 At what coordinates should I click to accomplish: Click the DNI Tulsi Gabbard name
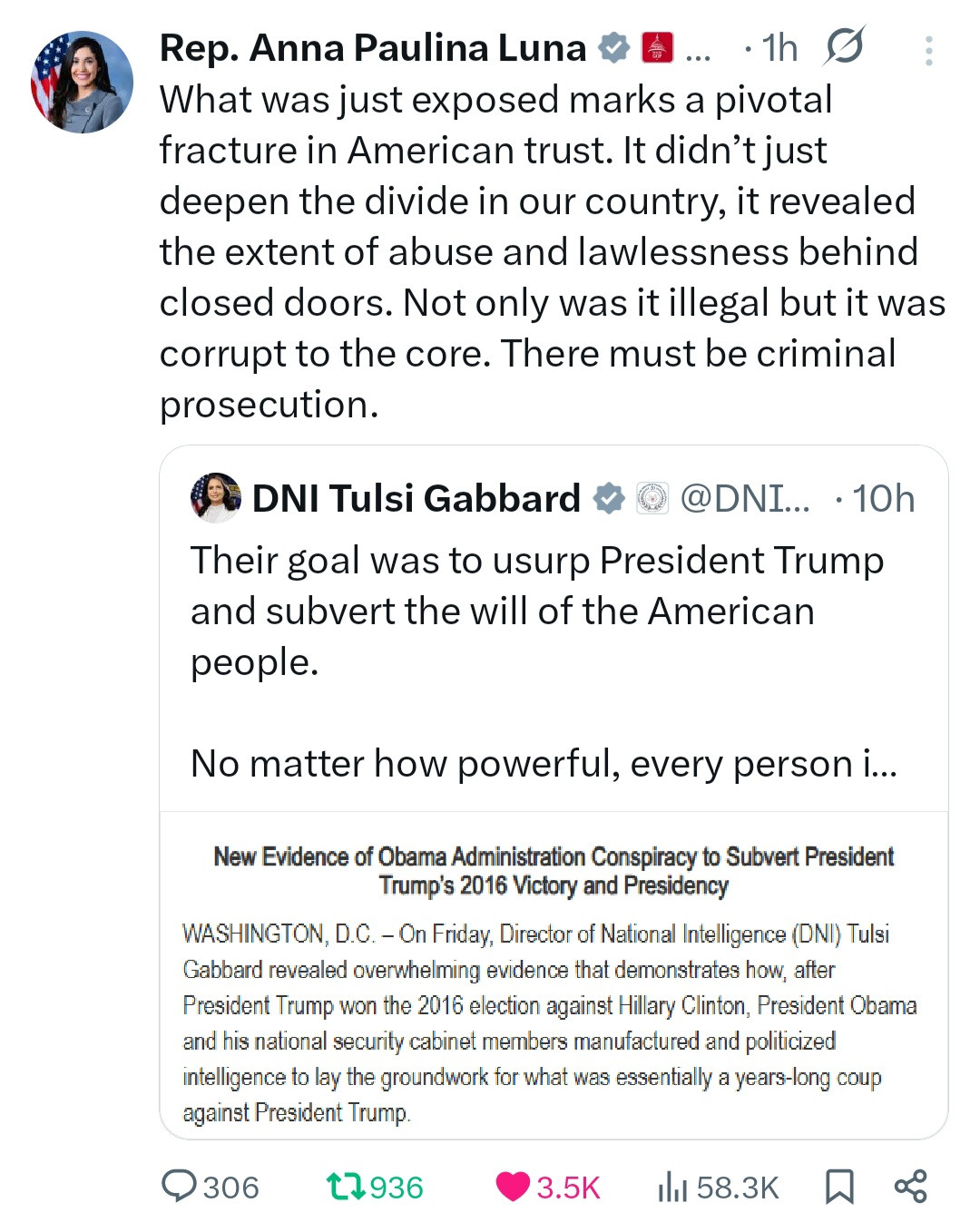point(416,498)
